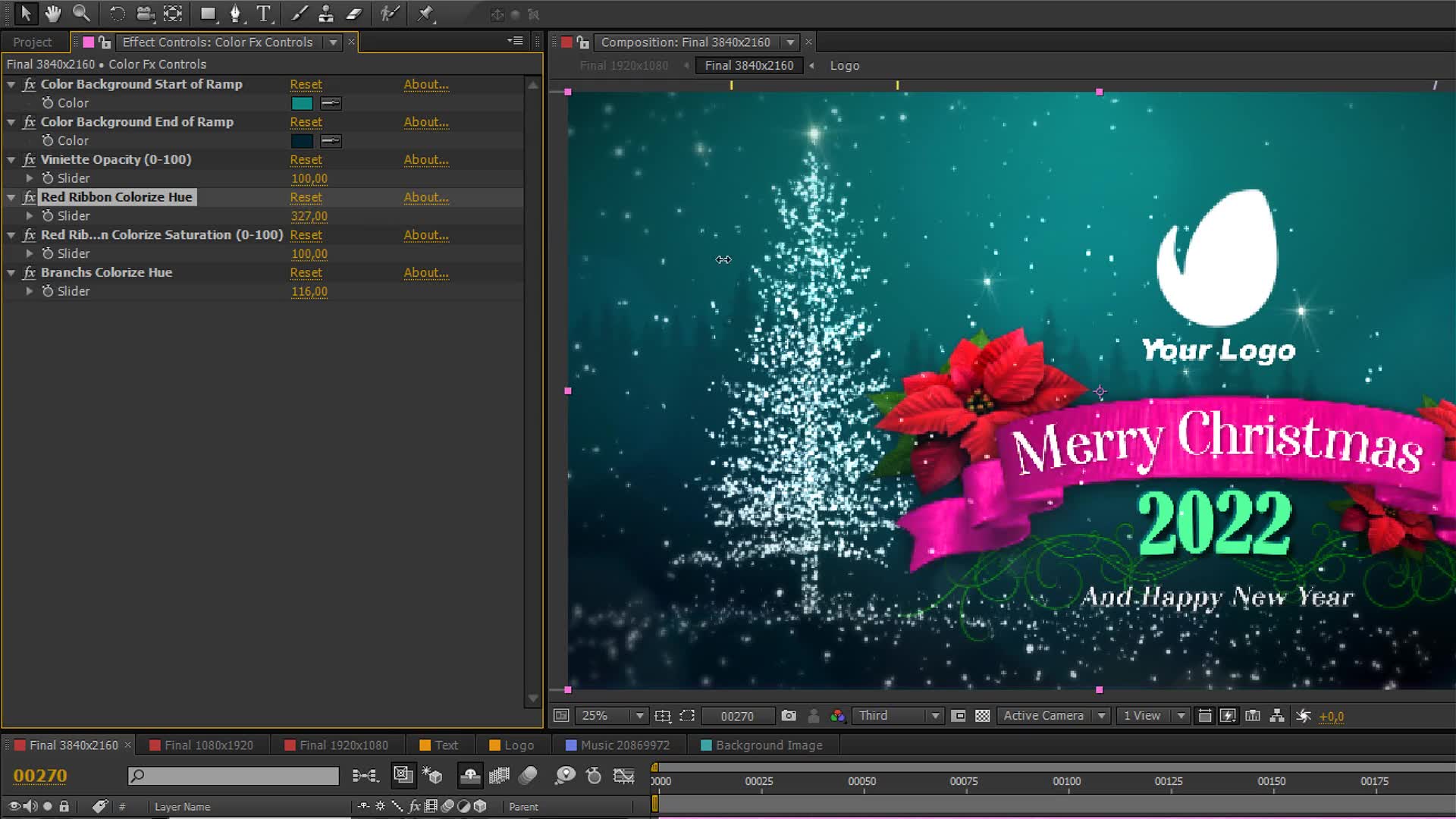Select the Zoom tool in toolbar

tap(80, 13)
